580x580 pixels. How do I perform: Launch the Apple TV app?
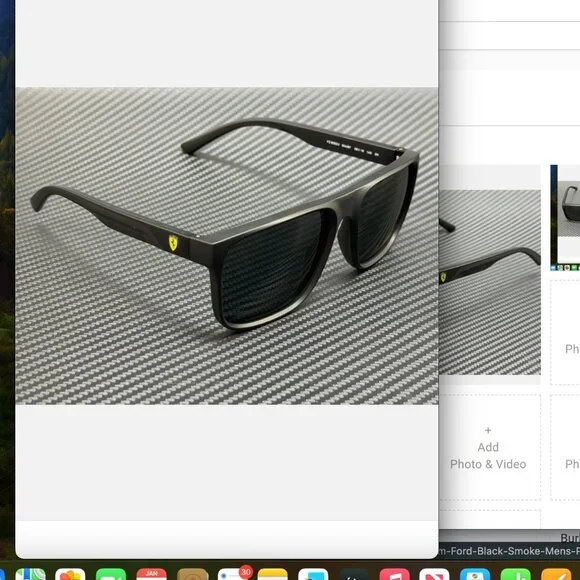point(354,574)
